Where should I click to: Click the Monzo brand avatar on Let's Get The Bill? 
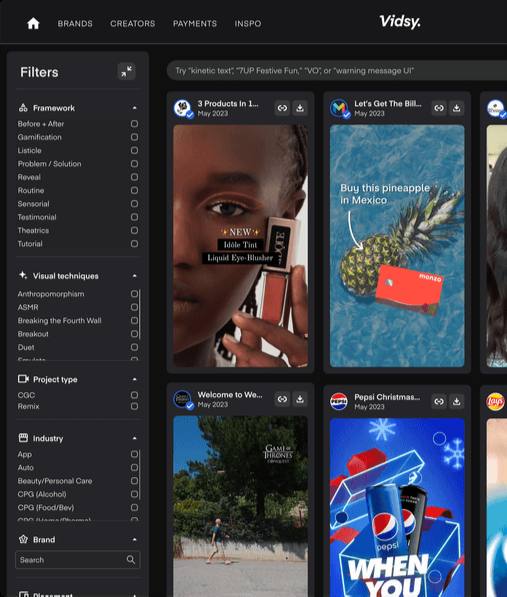click(x=339, y=108)
